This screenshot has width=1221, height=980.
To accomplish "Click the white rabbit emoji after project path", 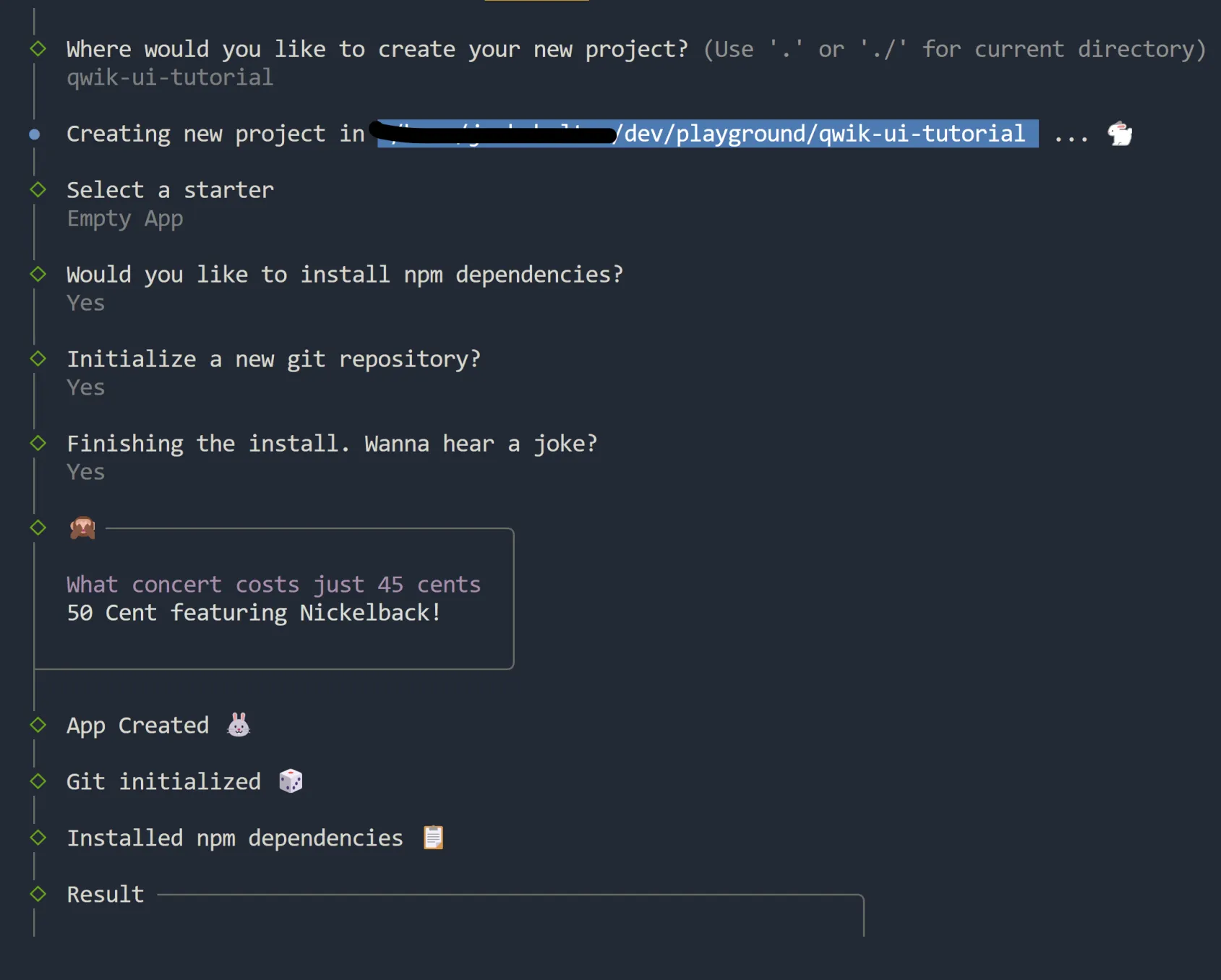I will coord(1120,134).
